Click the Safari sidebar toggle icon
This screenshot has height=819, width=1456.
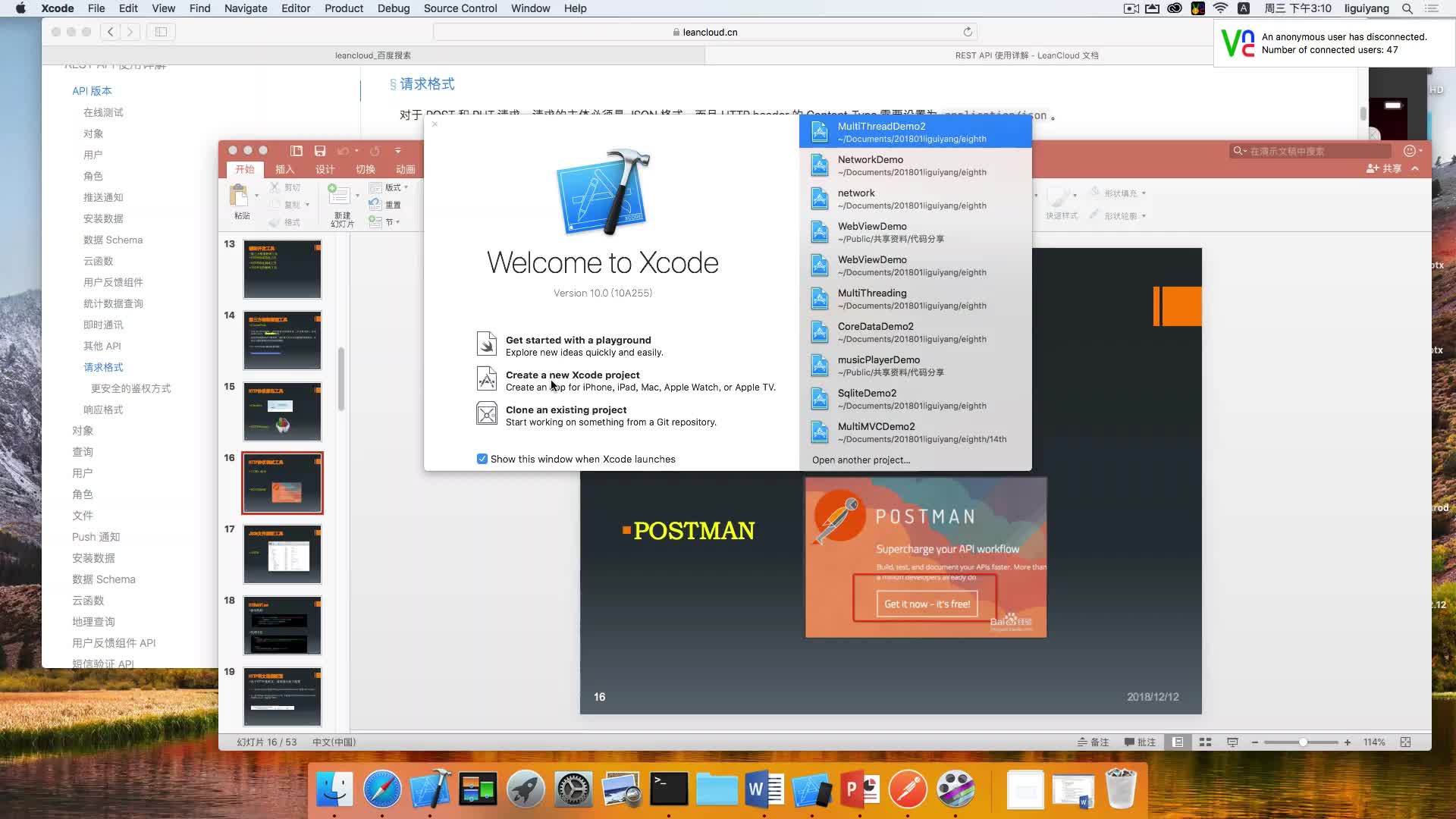coord(161,32)
